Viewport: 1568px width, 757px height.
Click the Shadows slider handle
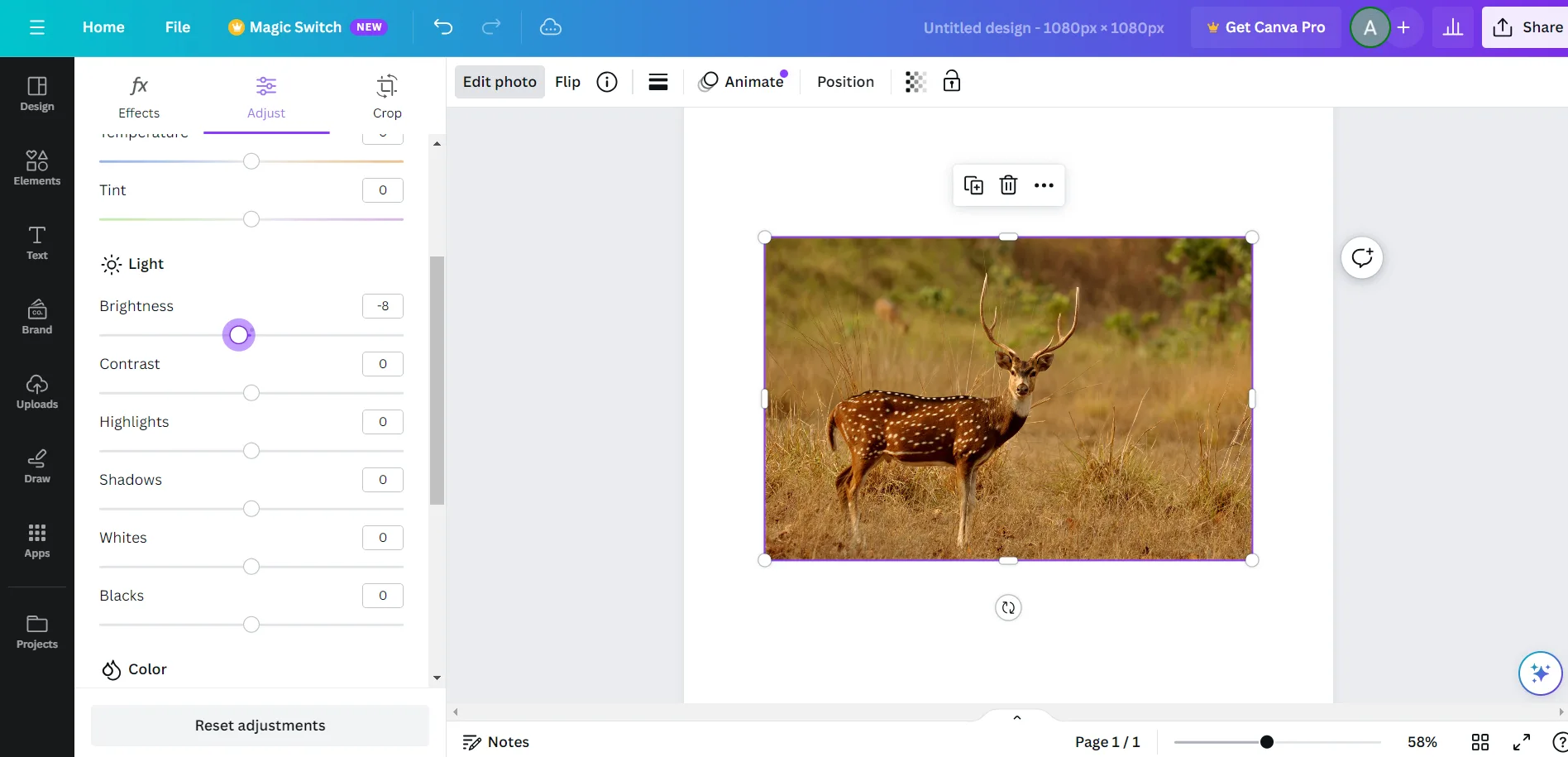point(251,509)
